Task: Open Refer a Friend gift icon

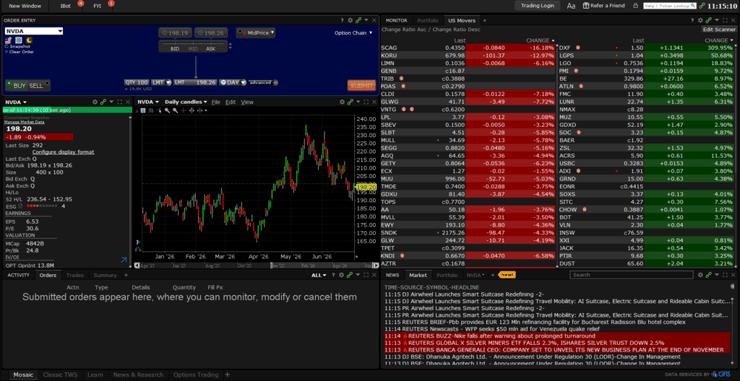Action: coord(586,6)
